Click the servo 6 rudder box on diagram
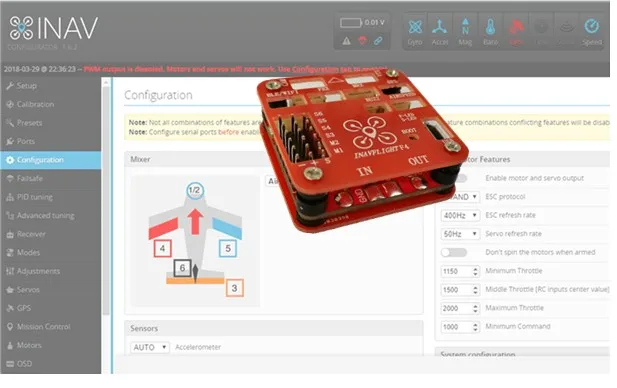Viewport: 617px width, 388px height. click(182, 268)
